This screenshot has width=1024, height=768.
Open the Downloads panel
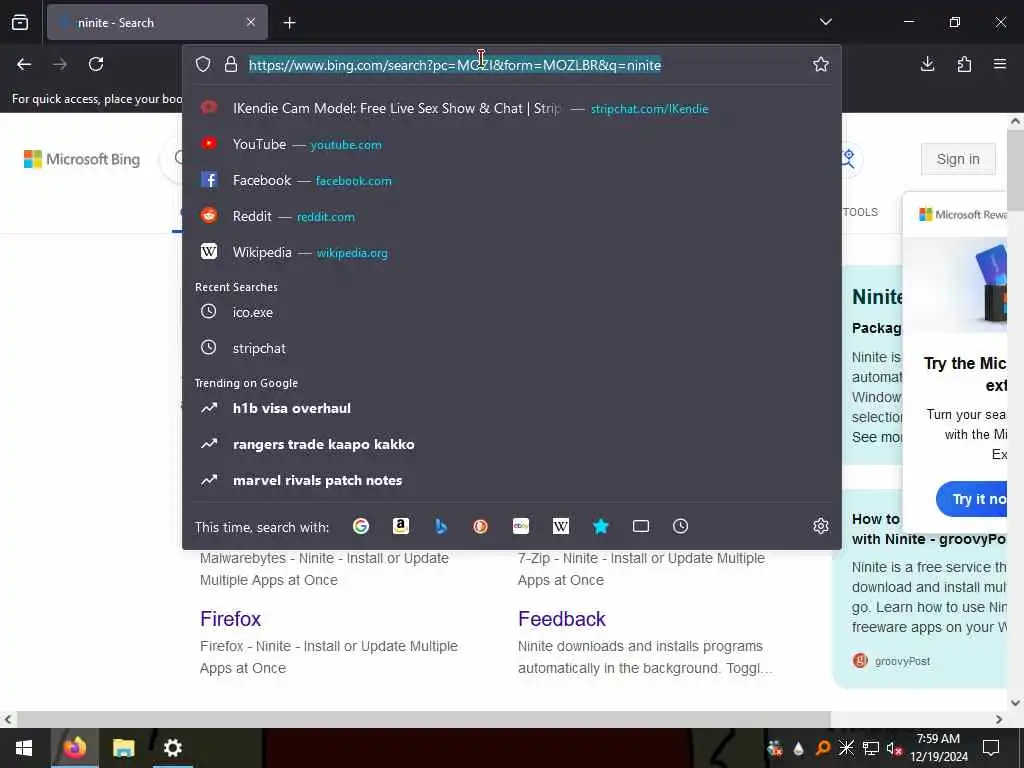coord(927,64)
